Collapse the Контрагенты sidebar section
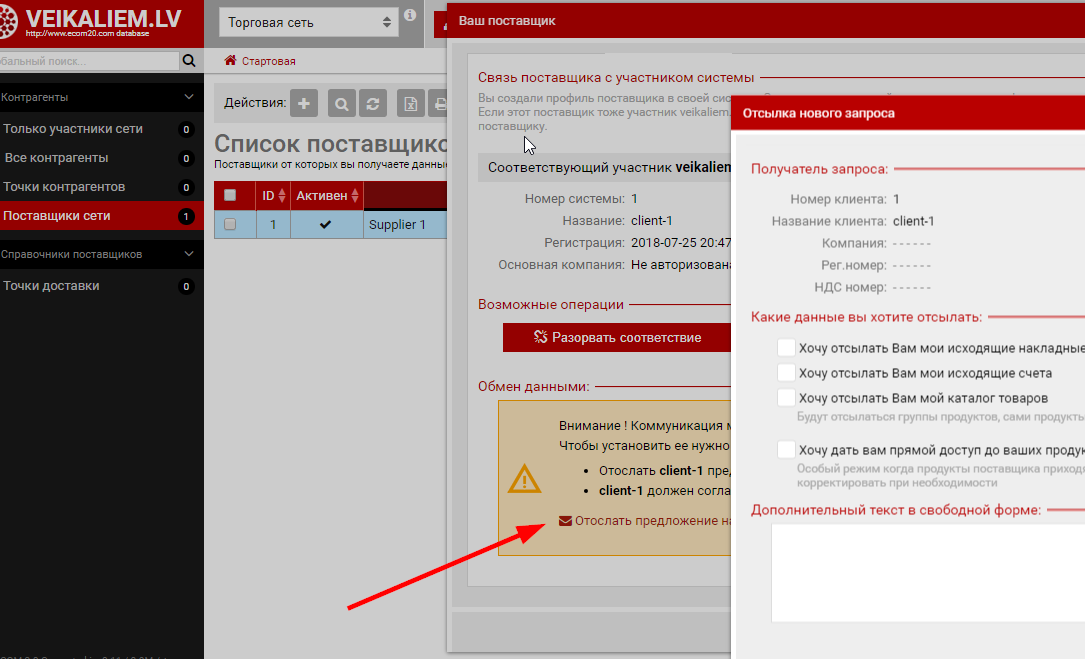The image size is (1085, 659). (x=189, y=97)
